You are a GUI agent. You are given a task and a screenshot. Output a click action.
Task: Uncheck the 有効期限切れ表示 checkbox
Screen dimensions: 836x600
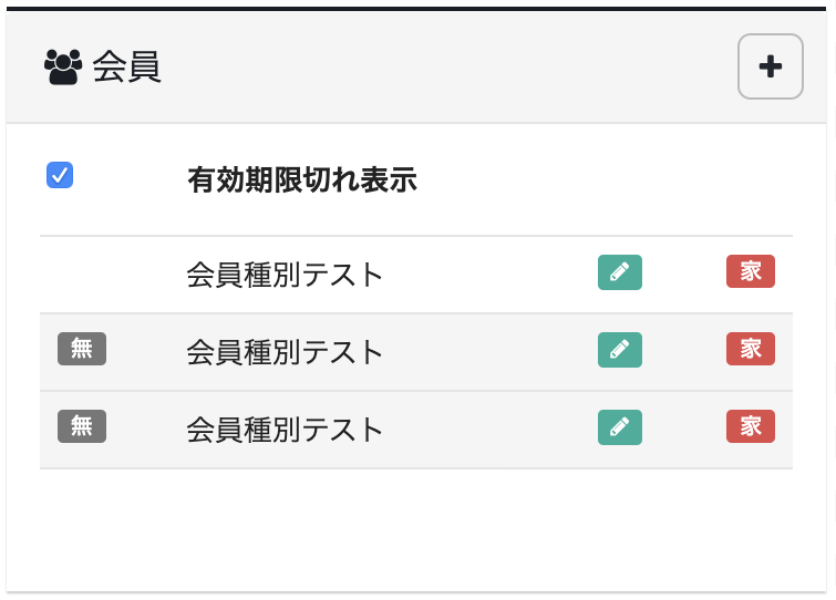coord(60,176)
